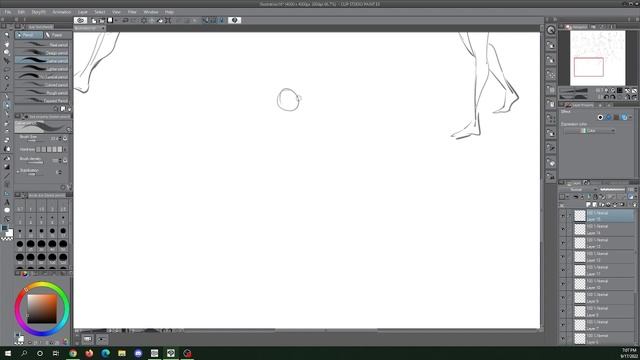Switch to the Pencil sub tool tab
640x360 pixels.
pyautogui.click(x=29, y=35)
